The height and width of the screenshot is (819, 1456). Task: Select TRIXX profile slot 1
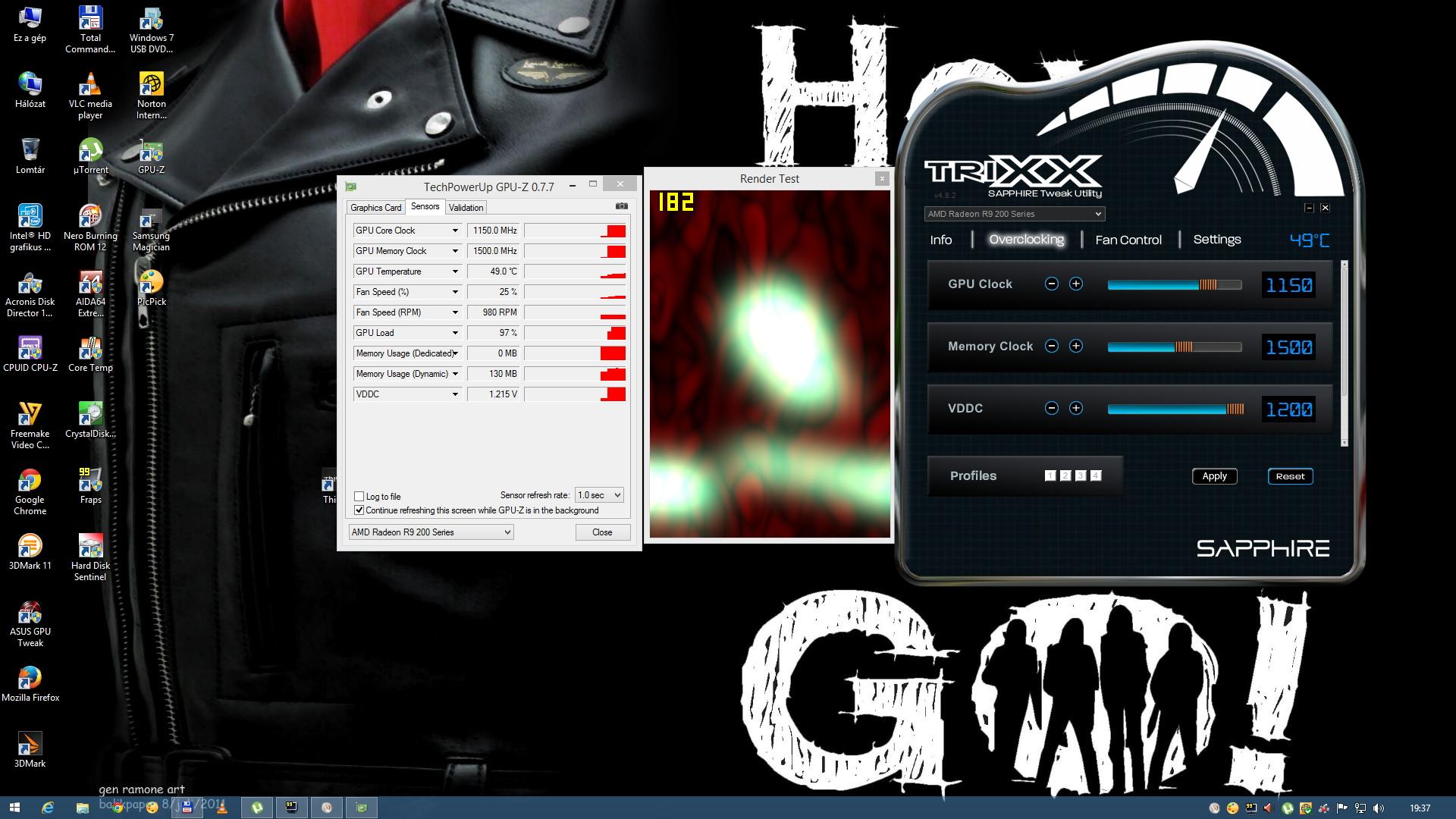click(x=1050, y=475)
